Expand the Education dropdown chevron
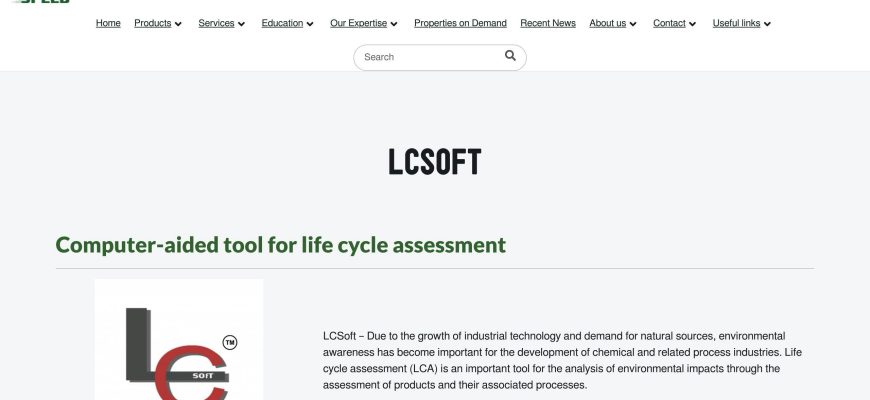The height and width of the screenshot is (400, 870). (311, 24)
